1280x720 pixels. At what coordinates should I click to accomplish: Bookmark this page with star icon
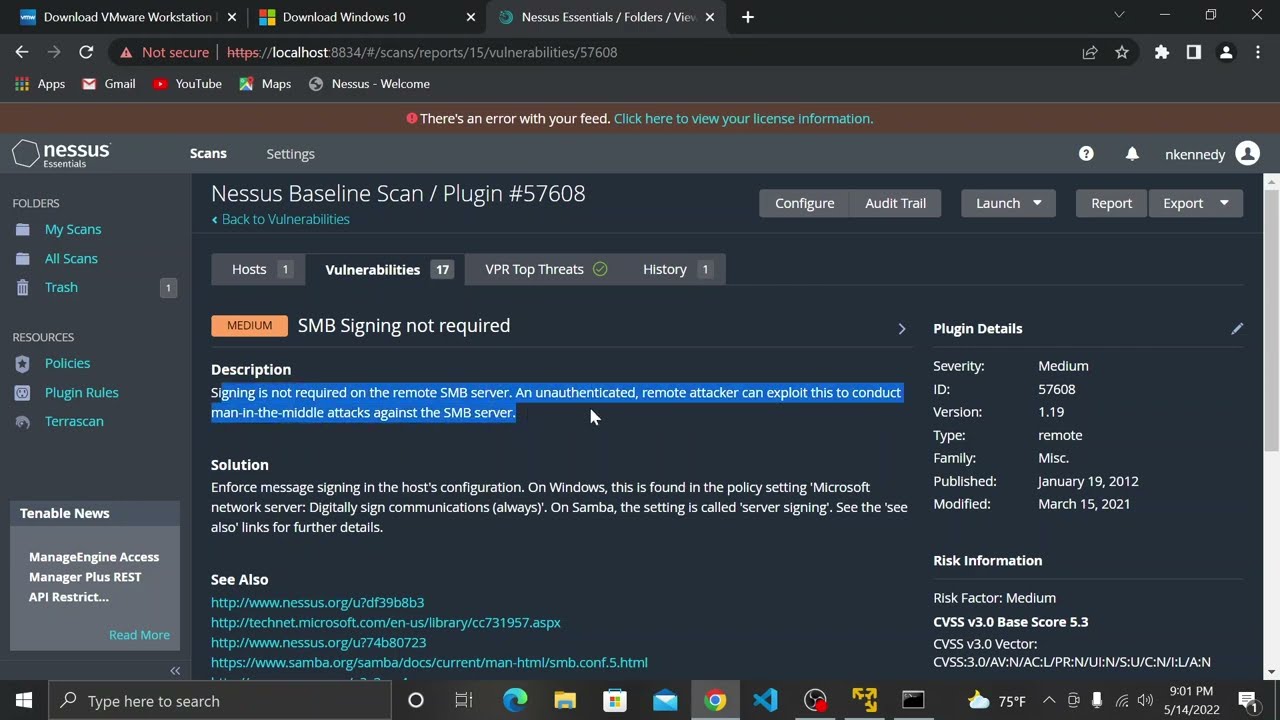click(1122, 52)
